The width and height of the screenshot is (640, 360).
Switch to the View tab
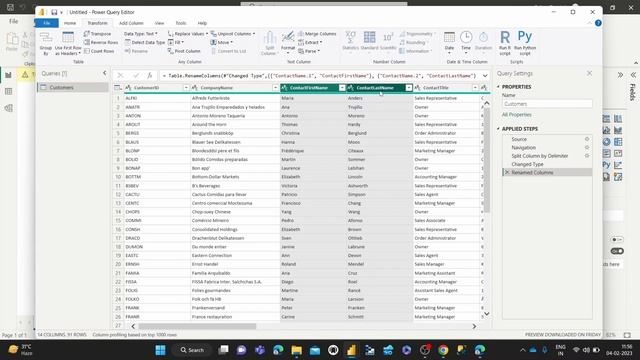coord(159,23)
